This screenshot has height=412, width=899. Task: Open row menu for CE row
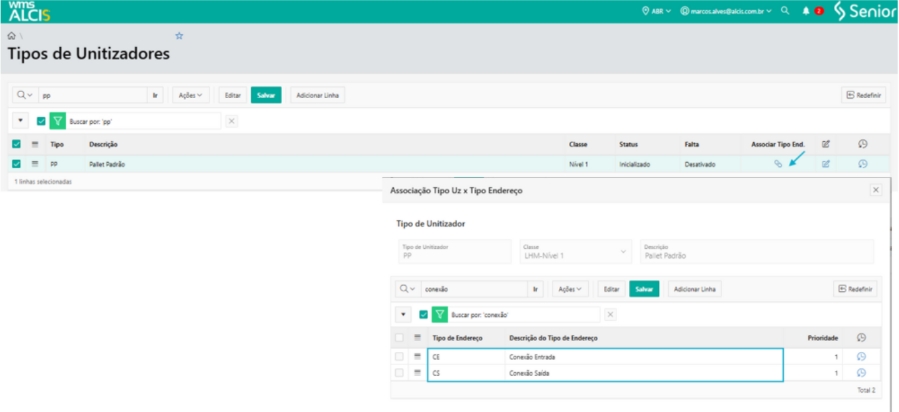[x=417, y=356]
